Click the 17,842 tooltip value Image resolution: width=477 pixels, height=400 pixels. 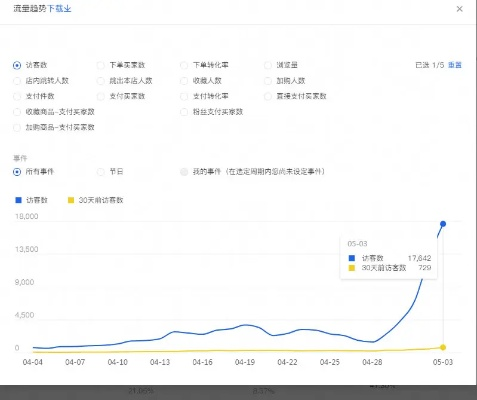coord(419,258)
